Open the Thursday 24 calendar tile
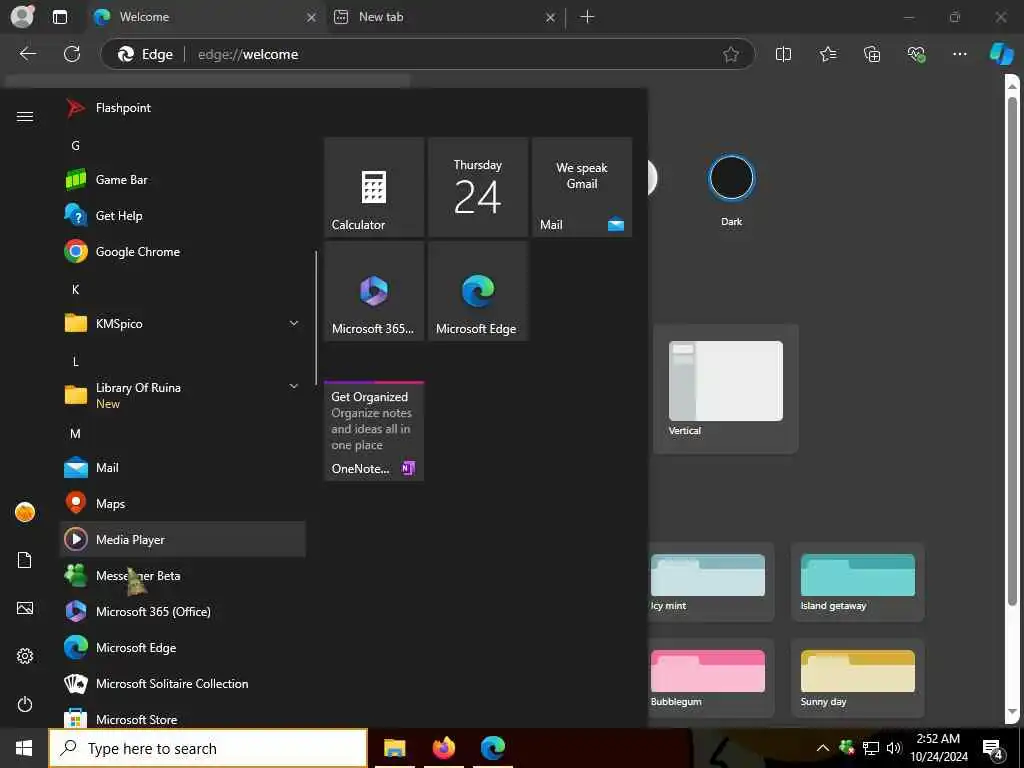The width and height of the screenshot is (1024, 768). click(x=478, y=187)
